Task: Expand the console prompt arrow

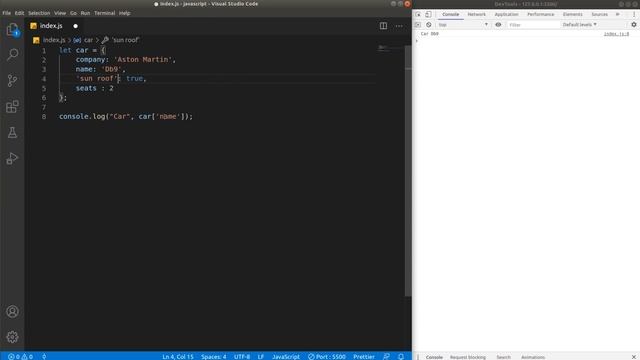Action: (x=417, y=41)
